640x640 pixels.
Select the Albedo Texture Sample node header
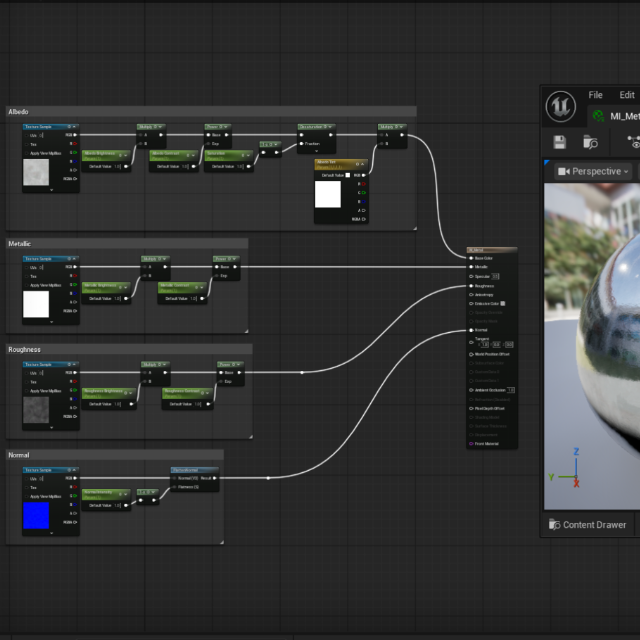(51, 127)
